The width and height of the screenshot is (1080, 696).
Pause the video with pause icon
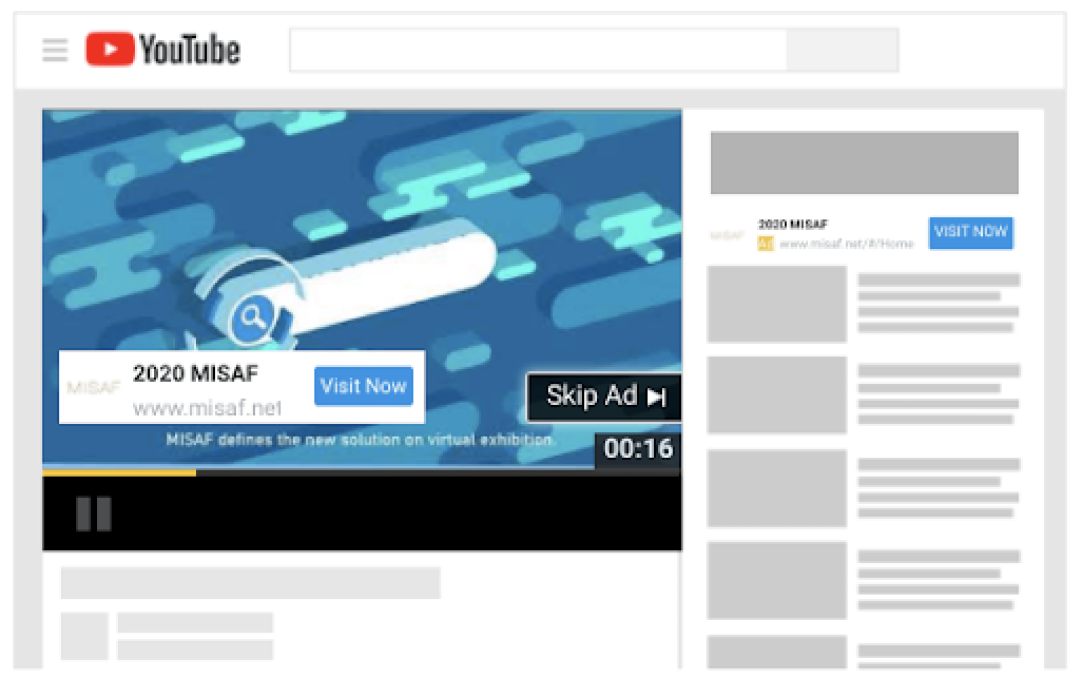point(94,513)
